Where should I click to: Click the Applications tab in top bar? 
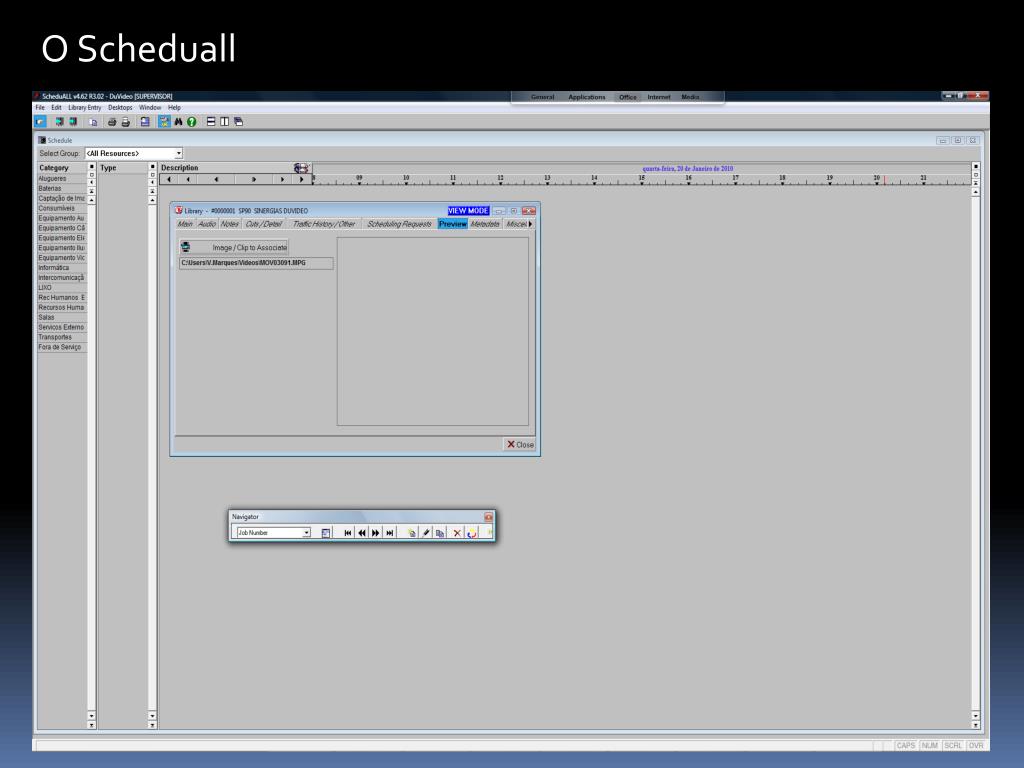click(586, 97)
